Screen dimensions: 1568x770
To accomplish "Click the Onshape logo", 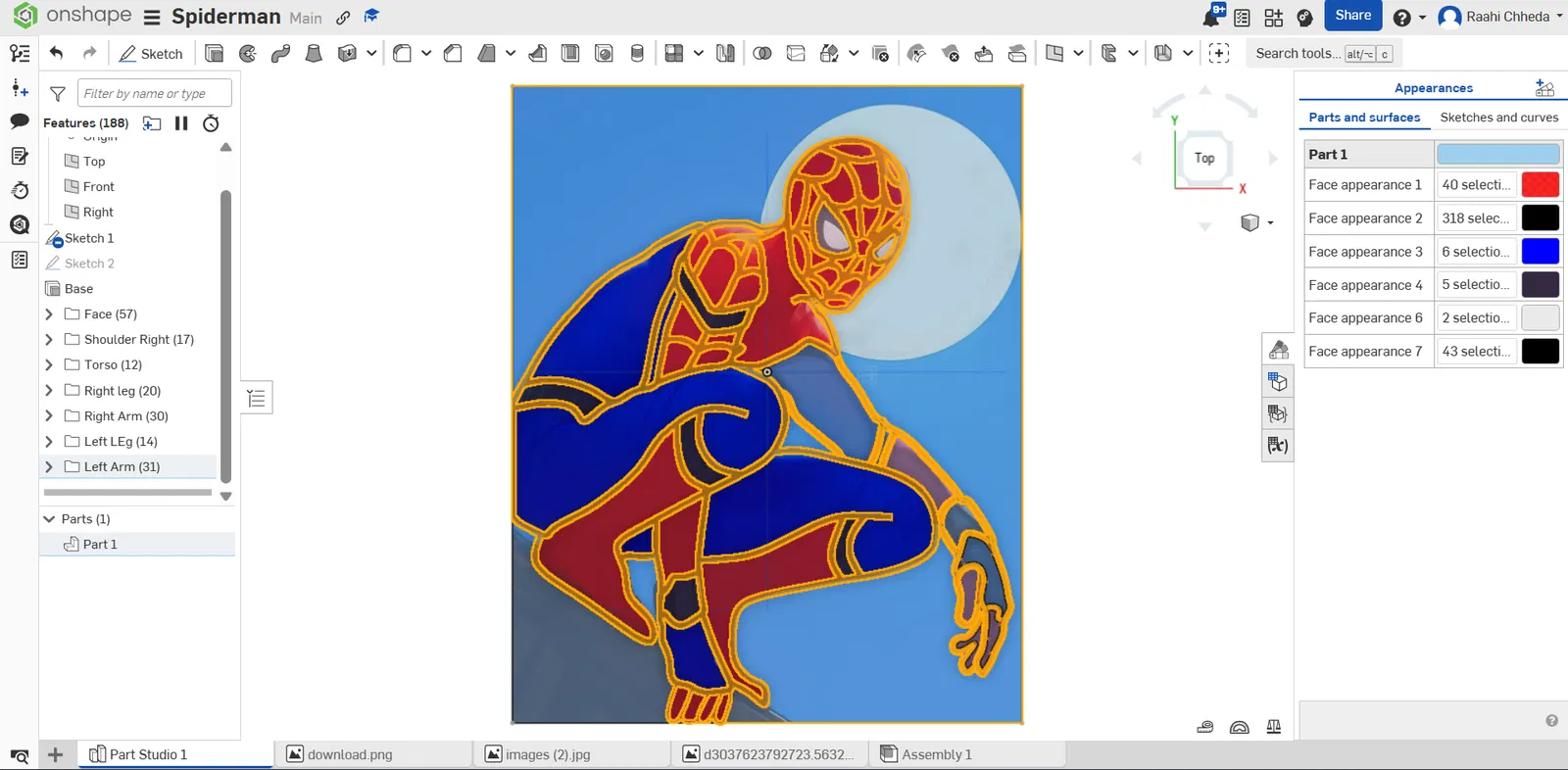I will 25,16.
